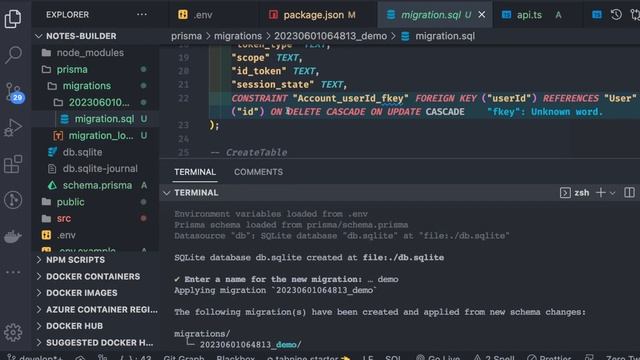Viewport: 640px width, 360px height.
Task: Click the -- CreateTable comment line
Action: [x=249, y=152]
